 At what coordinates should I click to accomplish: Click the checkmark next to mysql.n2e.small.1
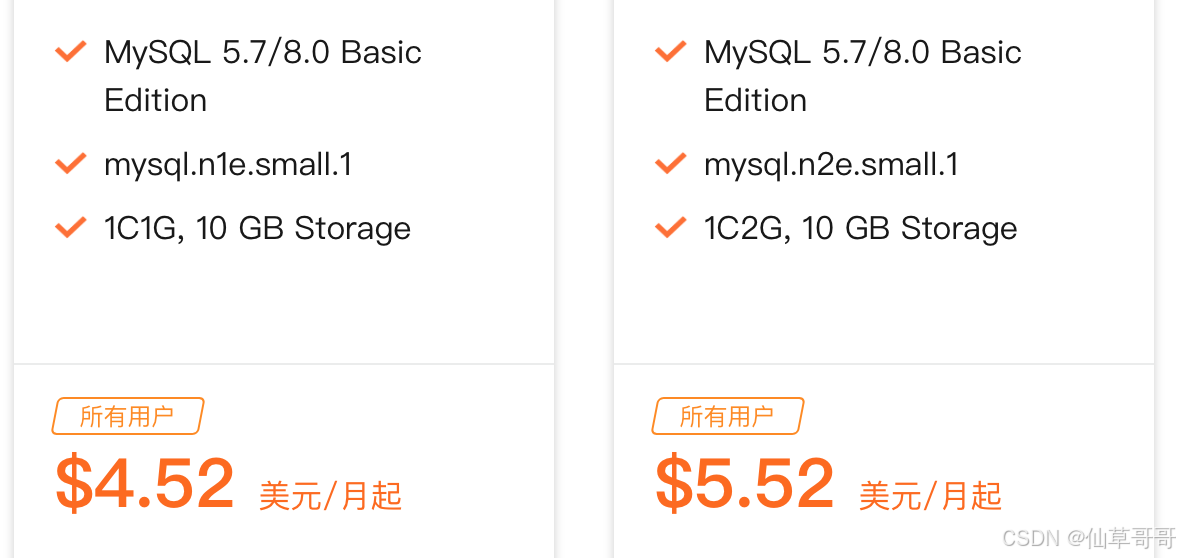tap(670, 163)
